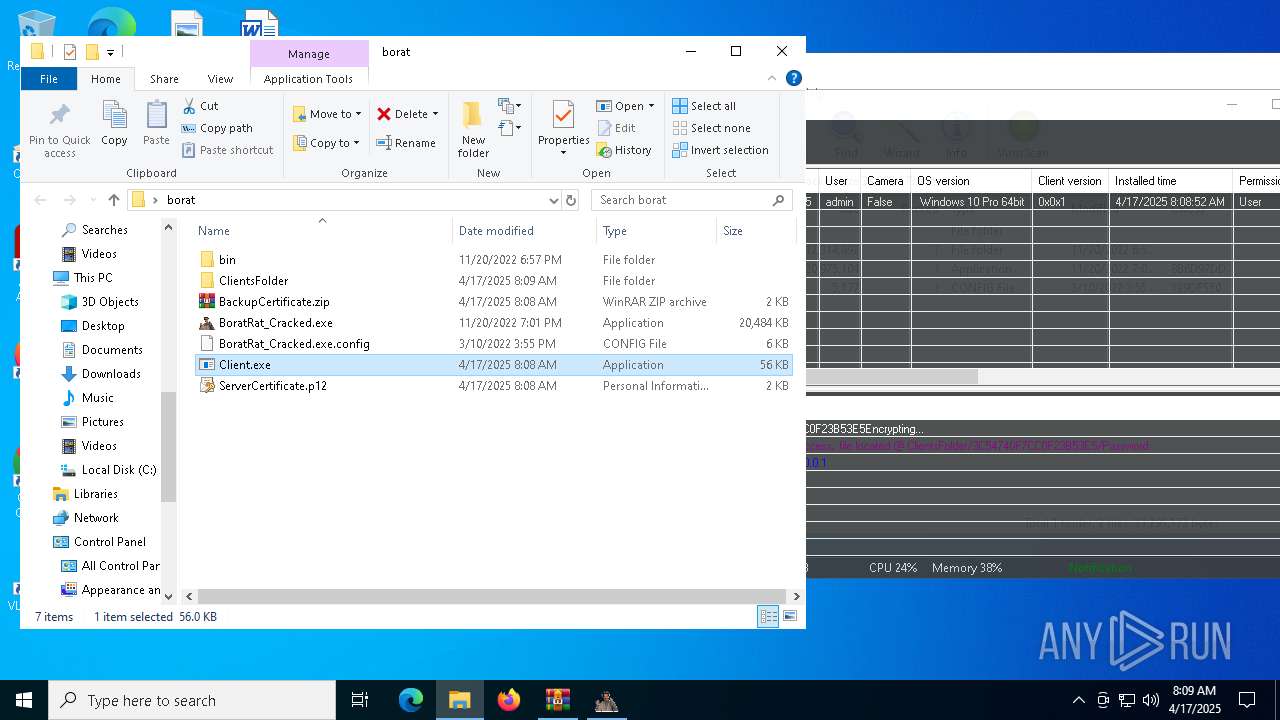Click the taskbar search box
This screenshot has height=720, width=1280.
[x=192, y=700]
